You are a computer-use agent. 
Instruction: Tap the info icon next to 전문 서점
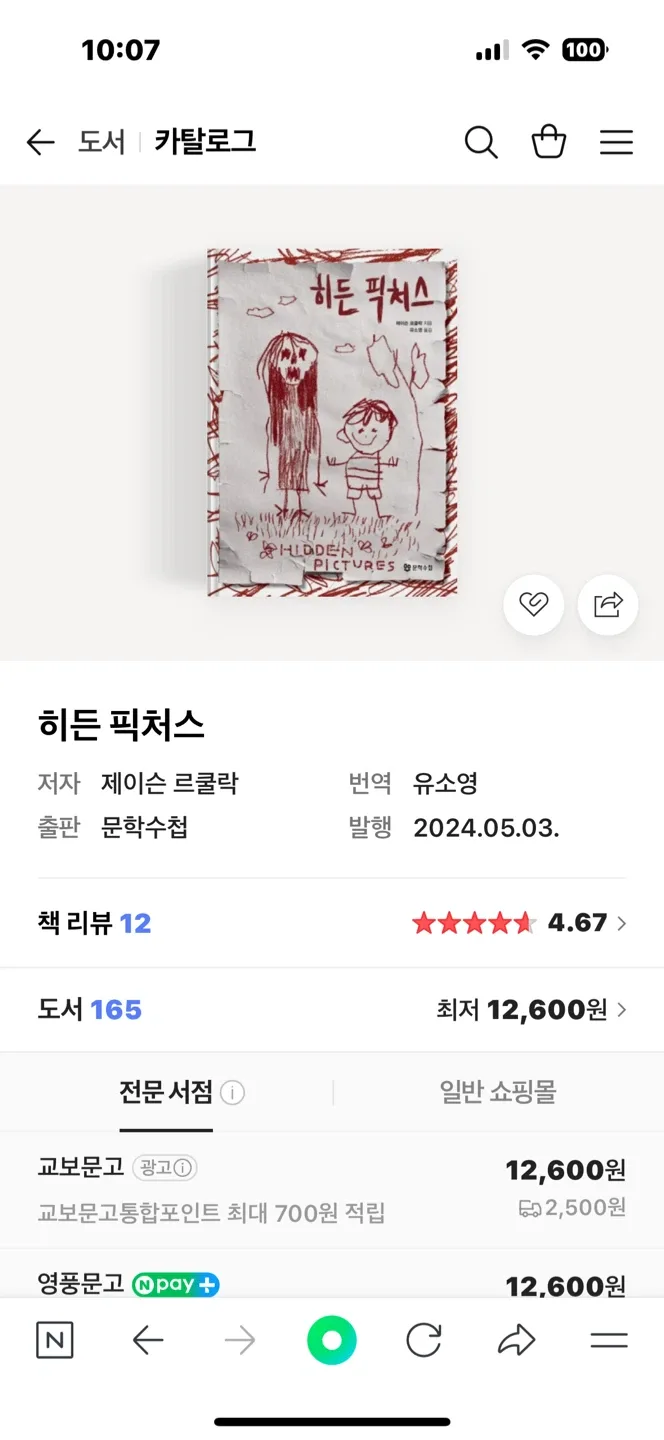pos(232,1093)
